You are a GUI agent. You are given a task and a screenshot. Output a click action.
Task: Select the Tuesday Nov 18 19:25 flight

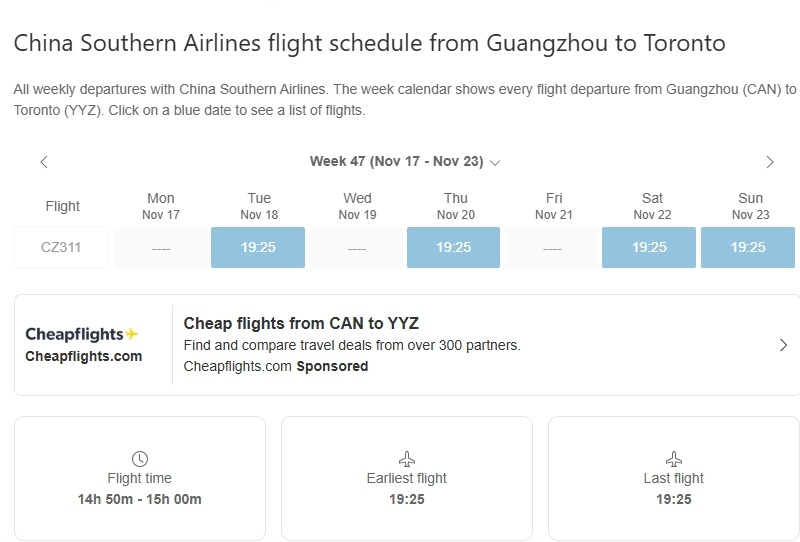click(258, 248)
